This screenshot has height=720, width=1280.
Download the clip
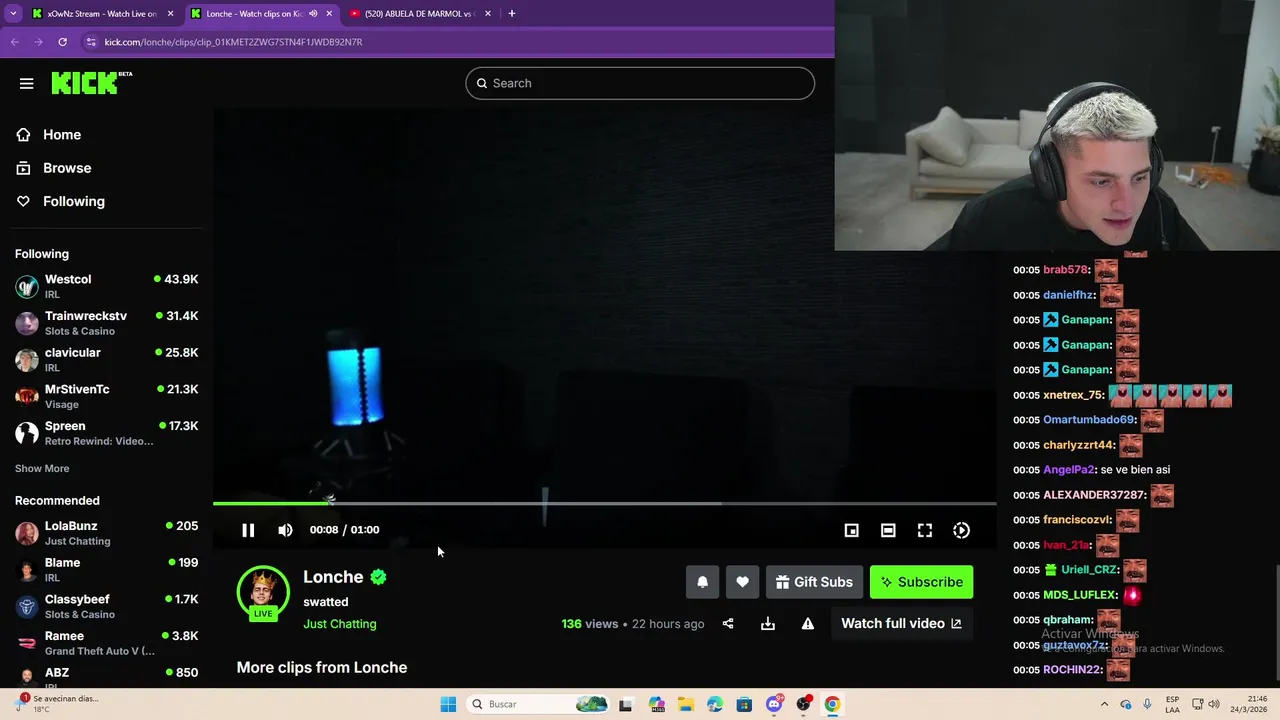[x=768, y=624]
